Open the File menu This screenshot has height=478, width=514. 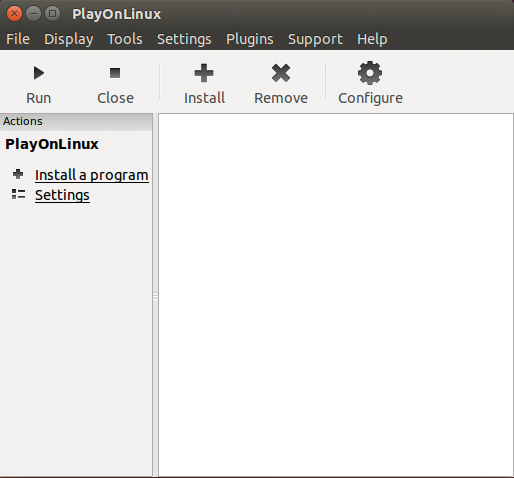point(18,39)
